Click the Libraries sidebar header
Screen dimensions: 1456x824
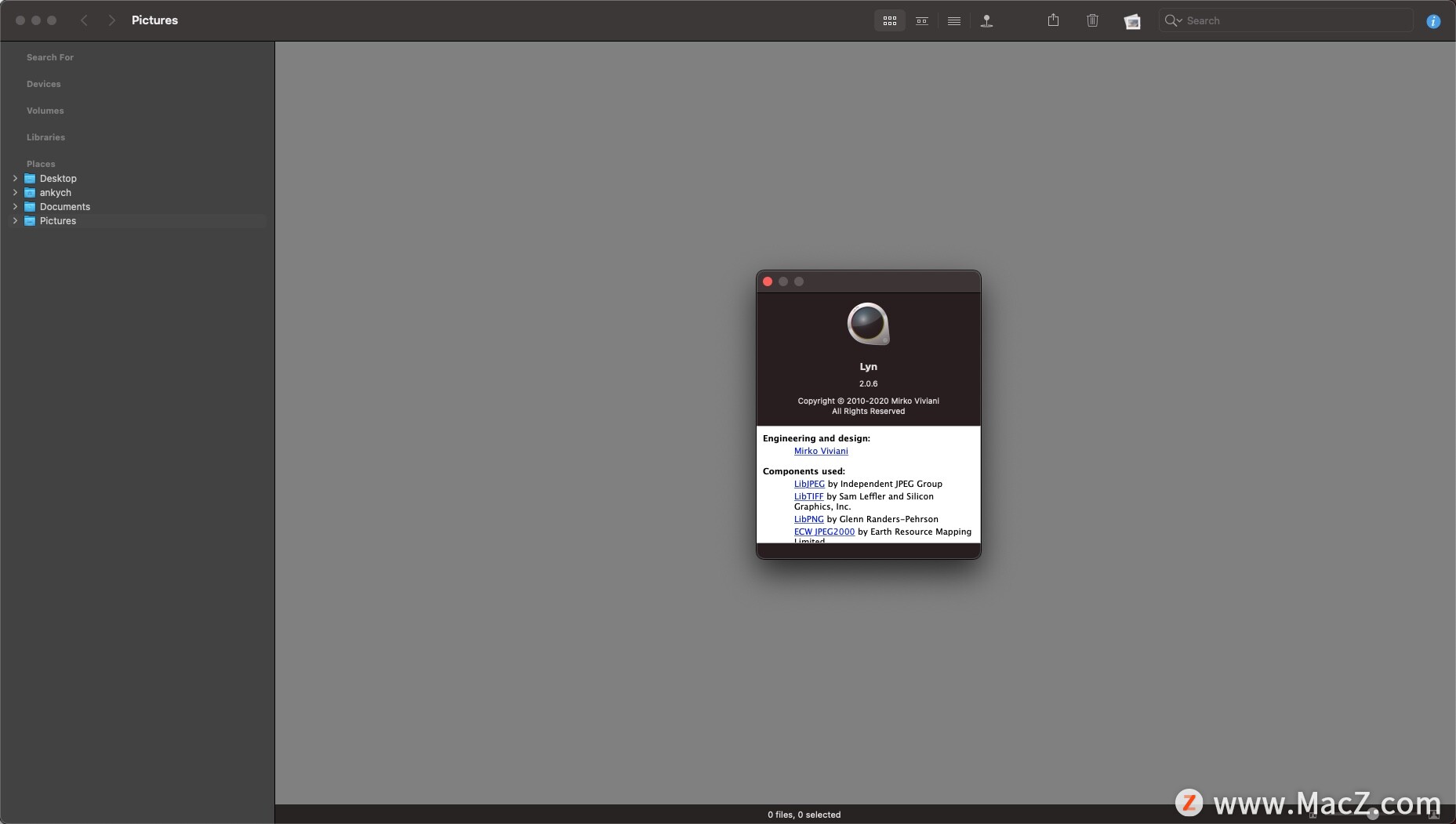click(45, 137)
